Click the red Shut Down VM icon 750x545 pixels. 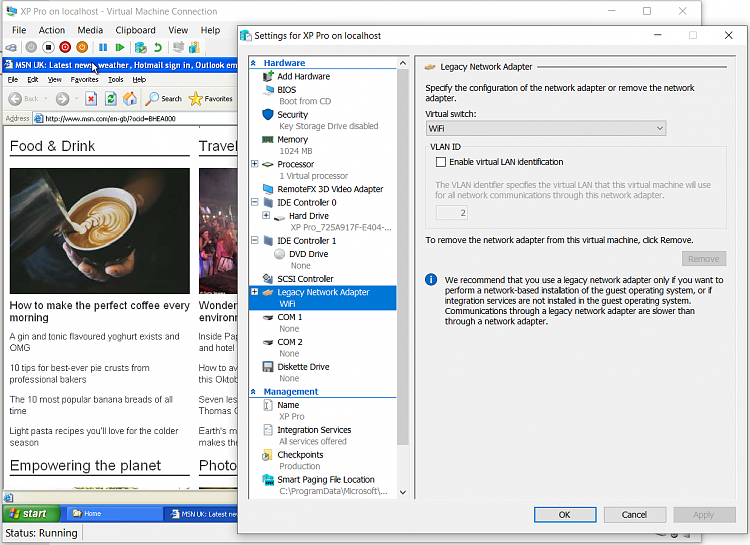(x=65, y=47)
